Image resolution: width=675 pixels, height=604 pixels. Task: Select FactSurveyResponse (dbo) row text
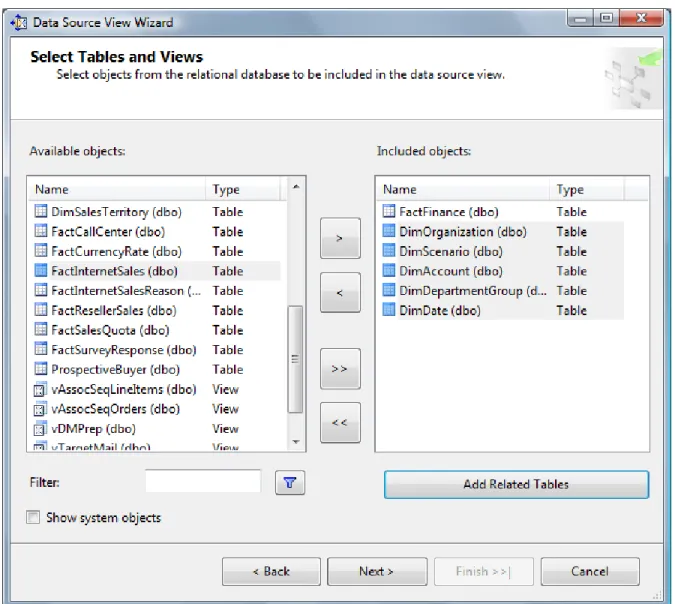(124, 350)
